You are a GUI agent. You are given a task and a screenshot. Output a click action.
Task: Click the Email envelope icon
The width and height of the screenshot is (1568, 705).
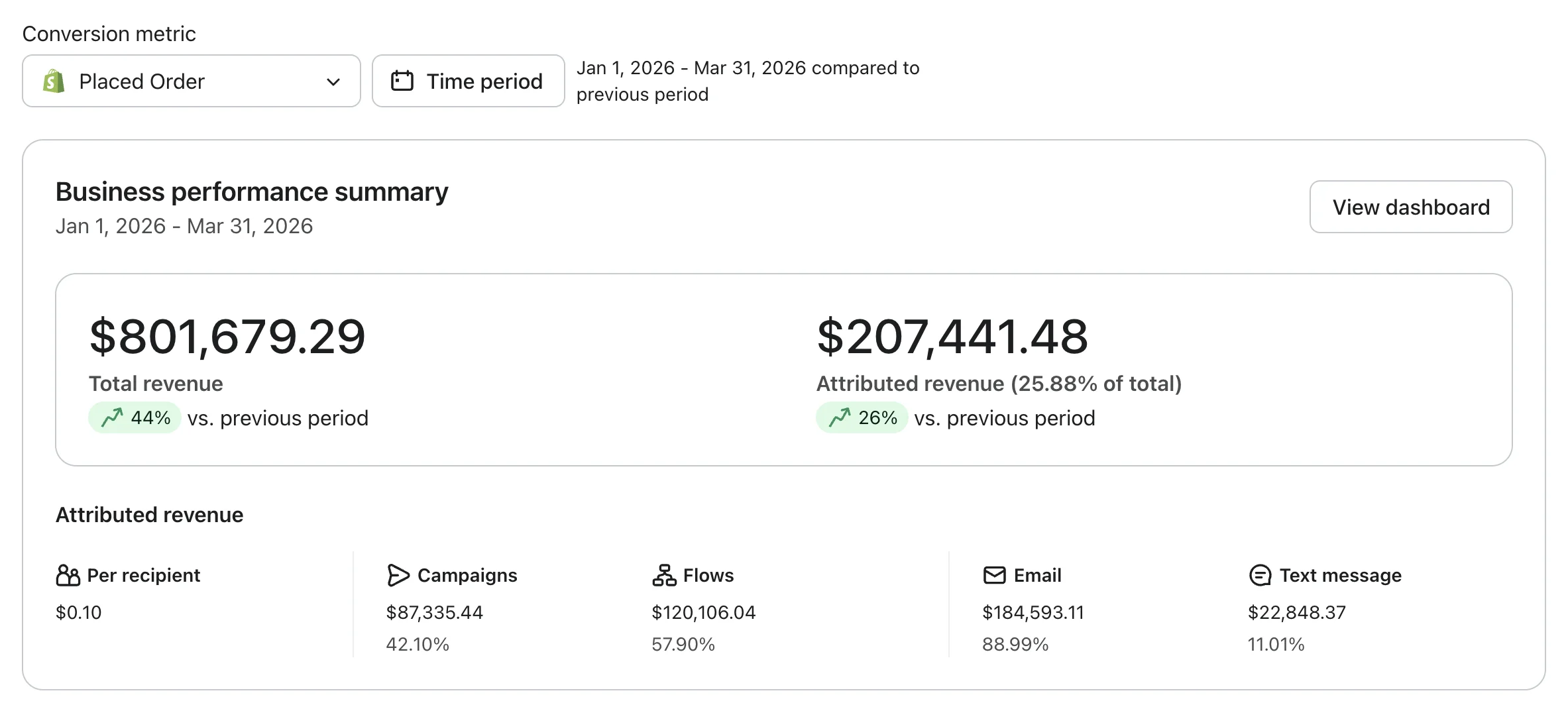[994, 575]
